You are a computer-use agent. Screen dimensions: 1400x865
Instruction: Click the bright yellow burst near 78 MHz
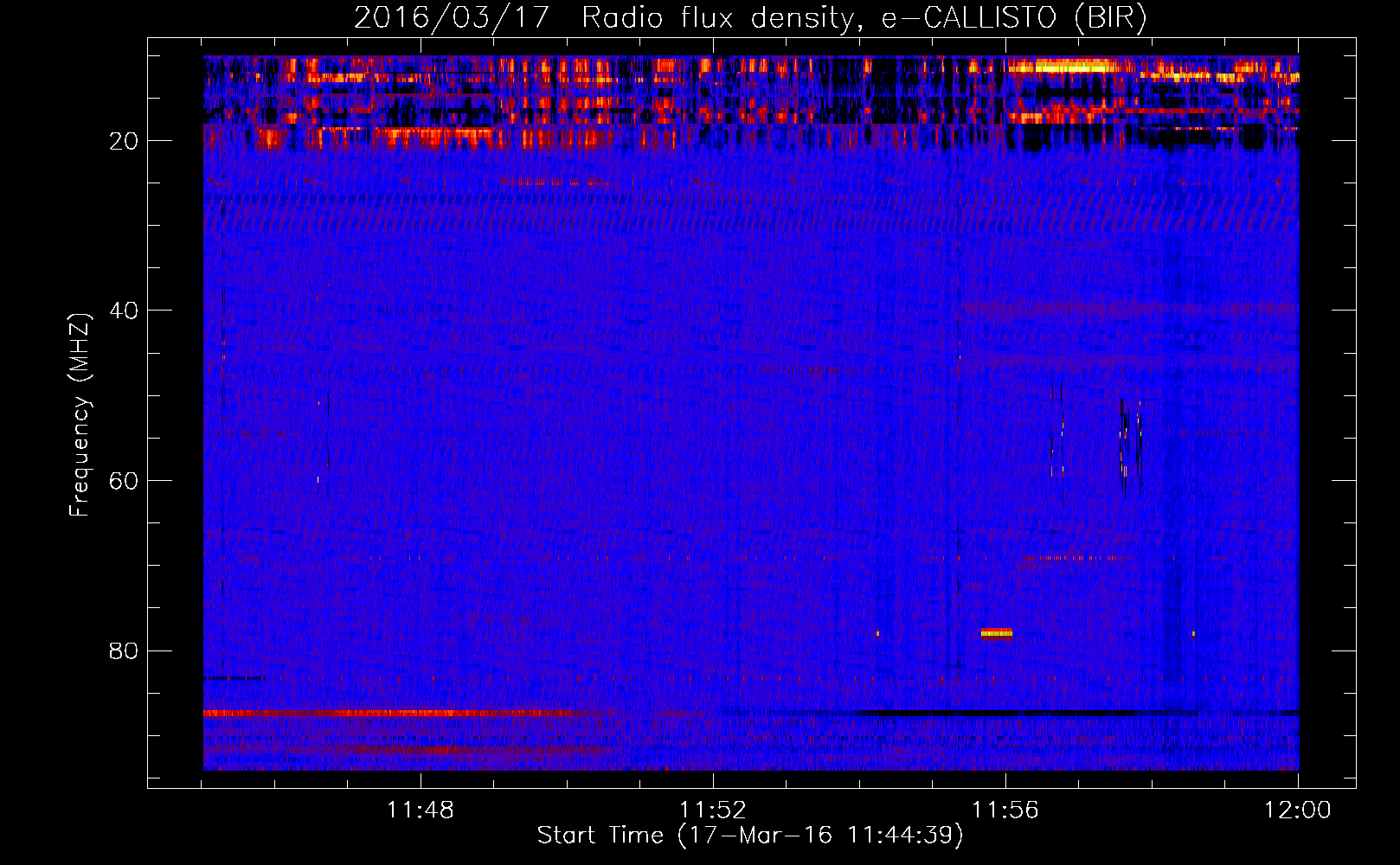997,633
